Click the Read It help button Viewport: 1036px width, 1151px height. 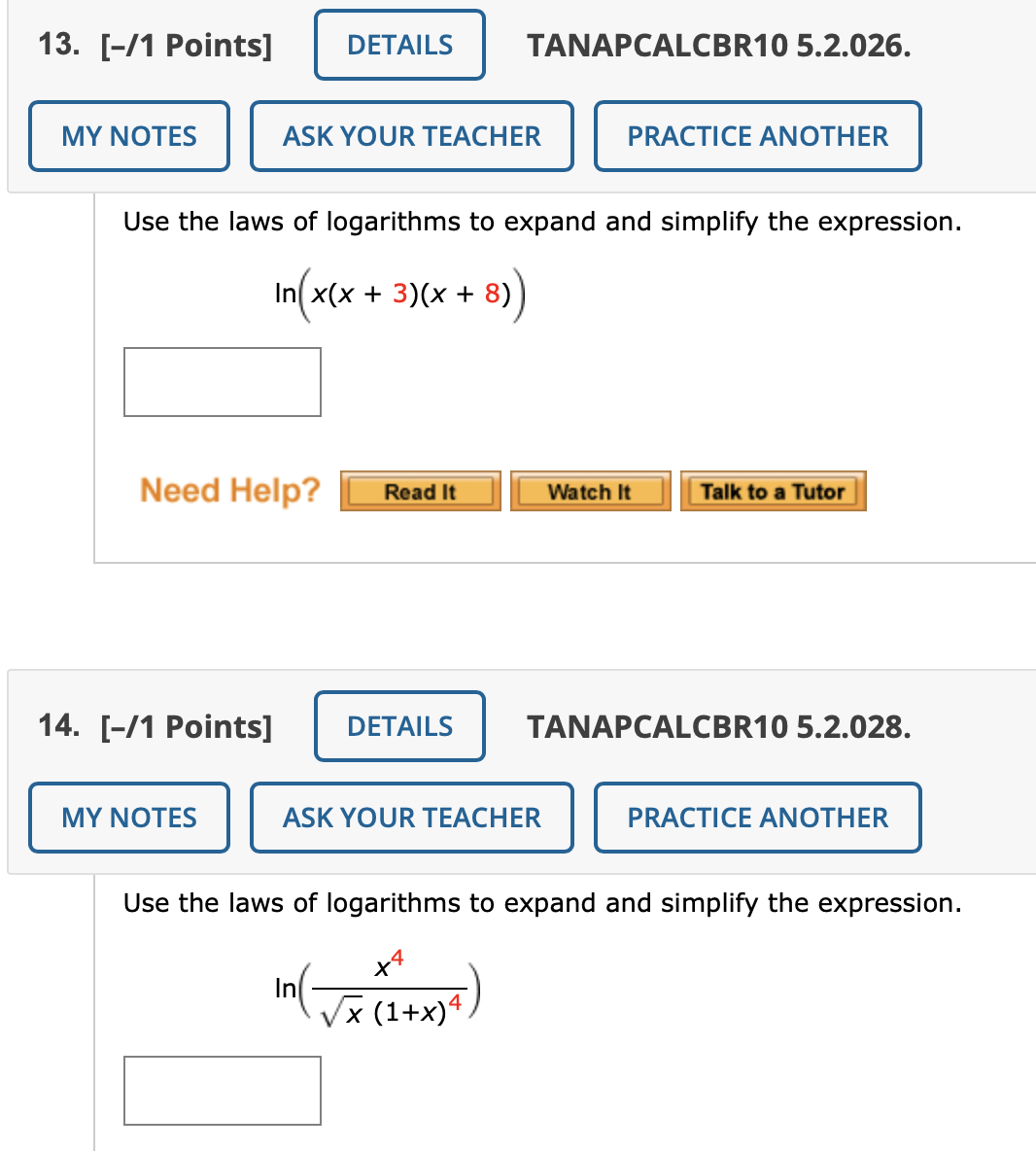click(x=420, y=491)
